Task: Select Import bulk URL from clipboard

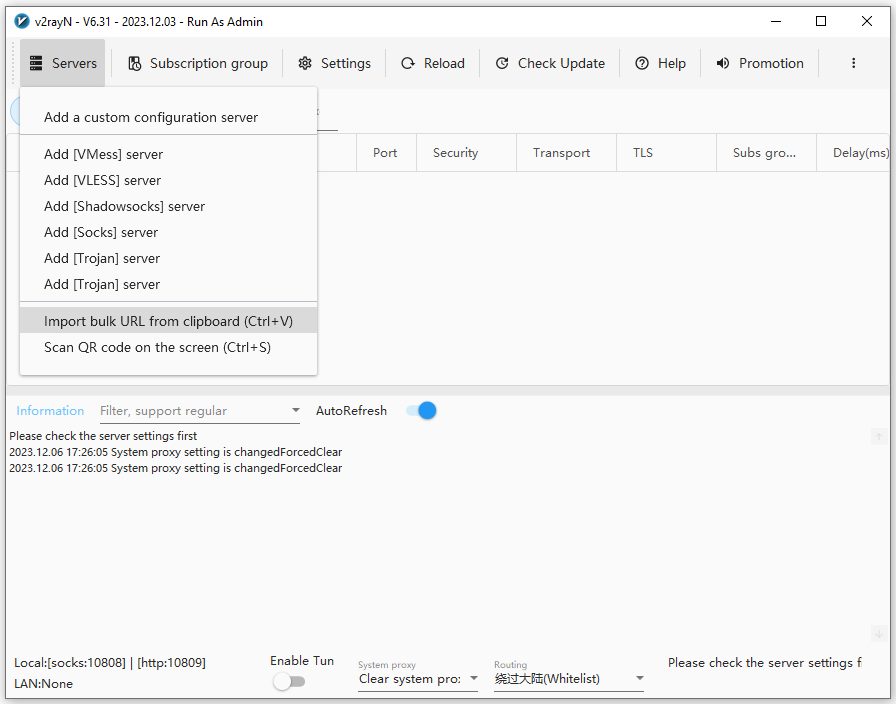Action: pyautogui.click(x=168, y=321)
